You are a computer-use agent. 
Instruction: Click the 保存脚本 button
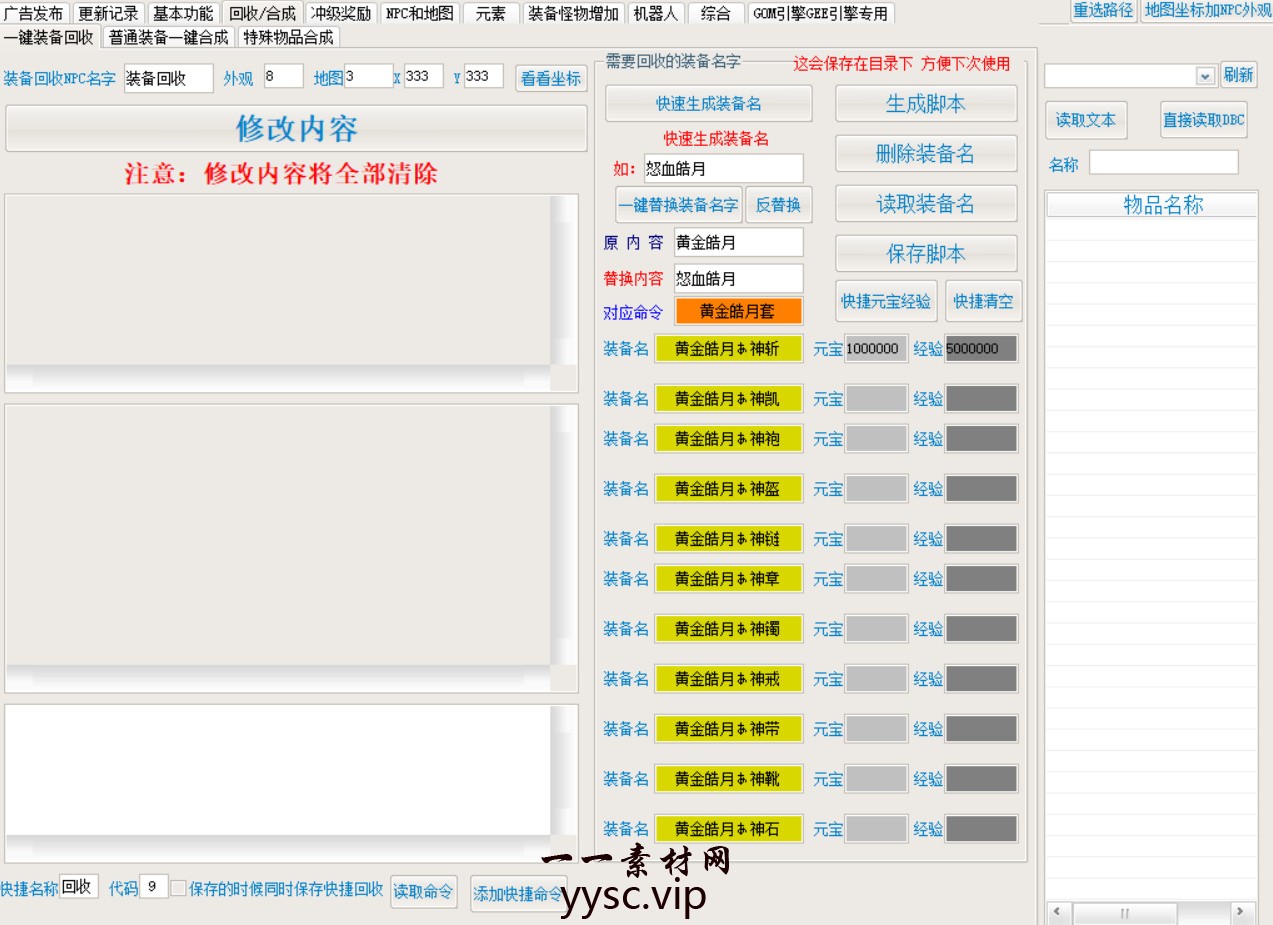coord(926,253)
